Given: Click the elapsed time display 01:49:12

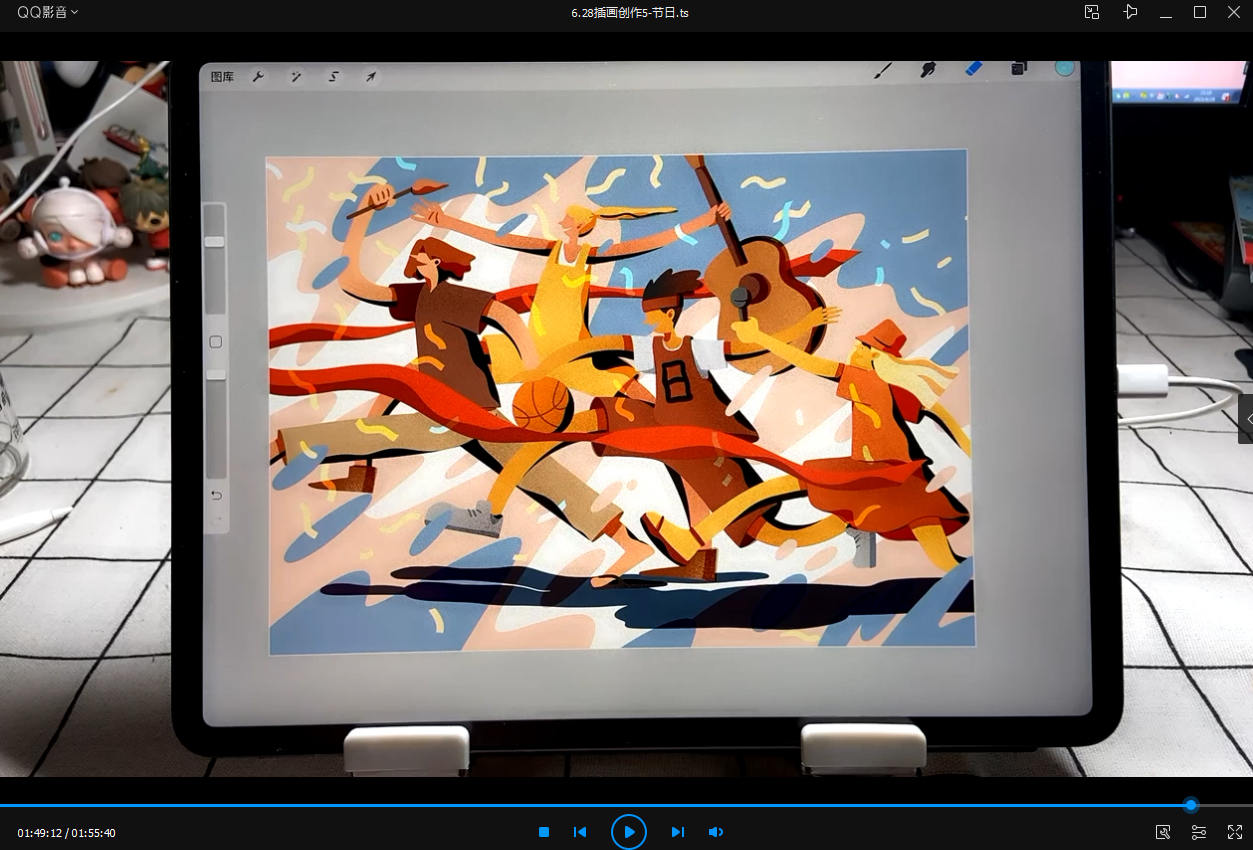Looking at the screenshot, I should click(x=40, y=833).
